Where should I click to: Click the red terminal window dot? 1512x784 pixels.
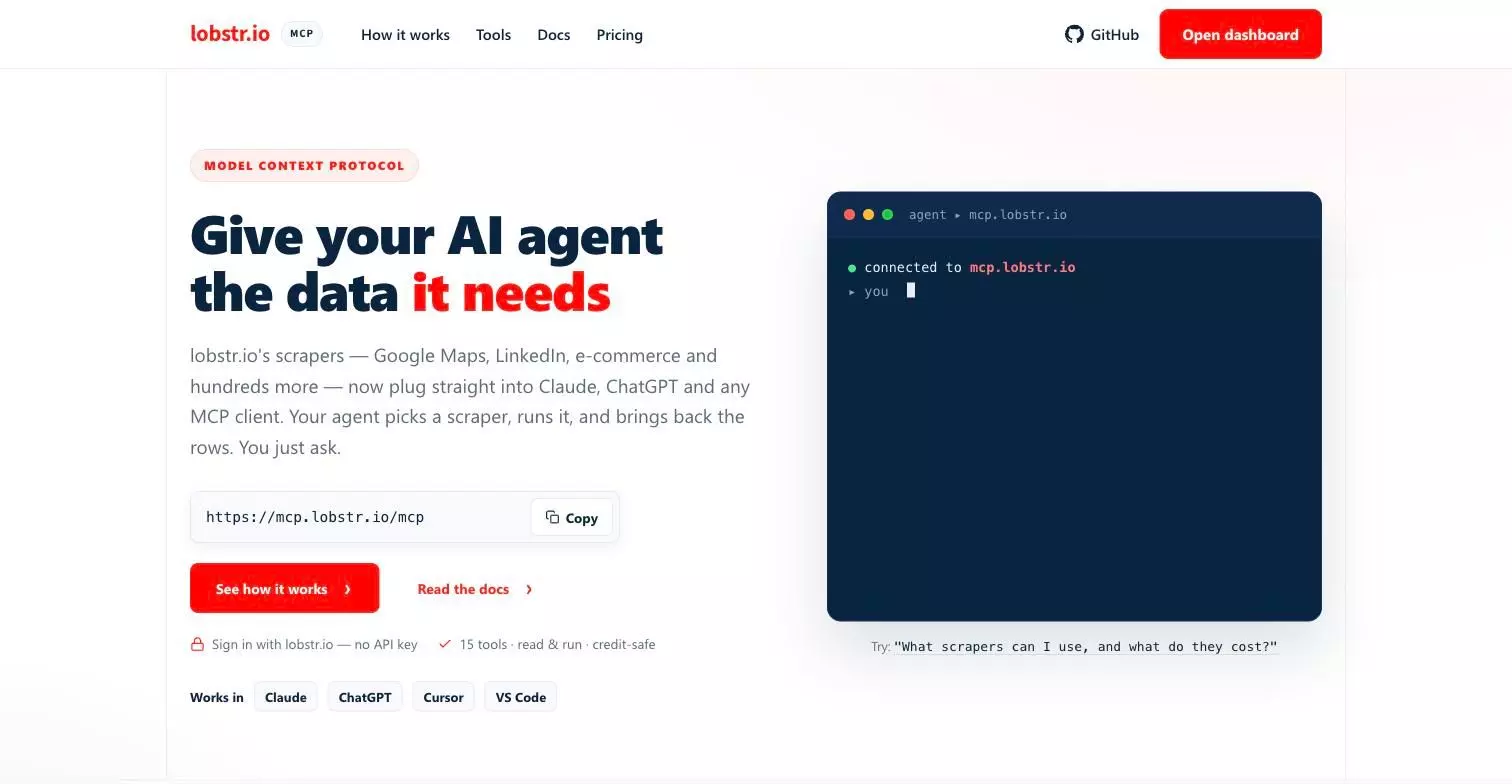click(850, 215)
